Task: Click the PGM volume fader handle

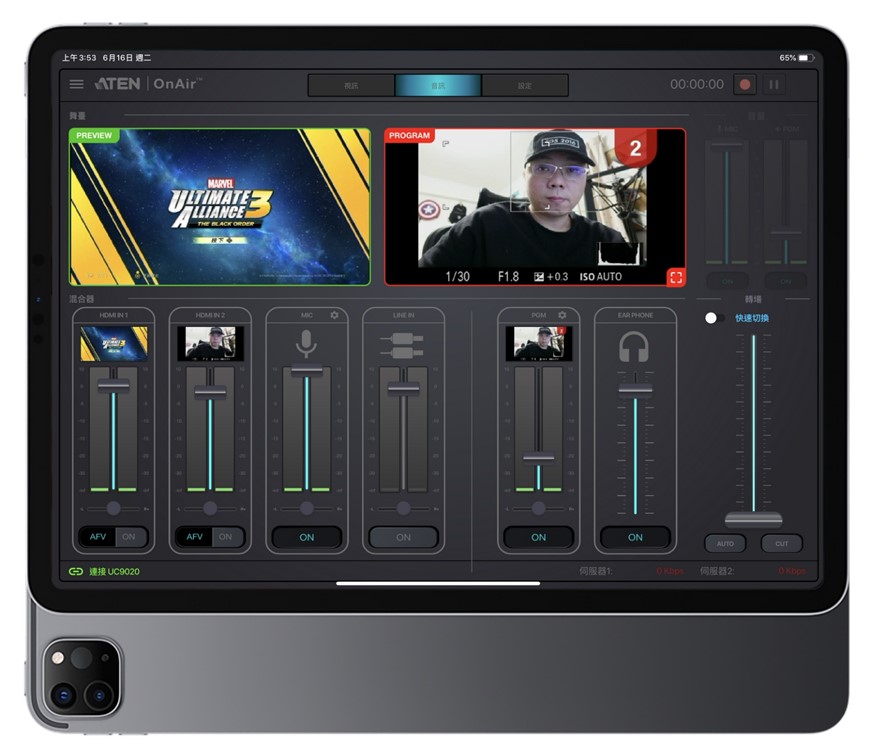Action: (538, 458)
